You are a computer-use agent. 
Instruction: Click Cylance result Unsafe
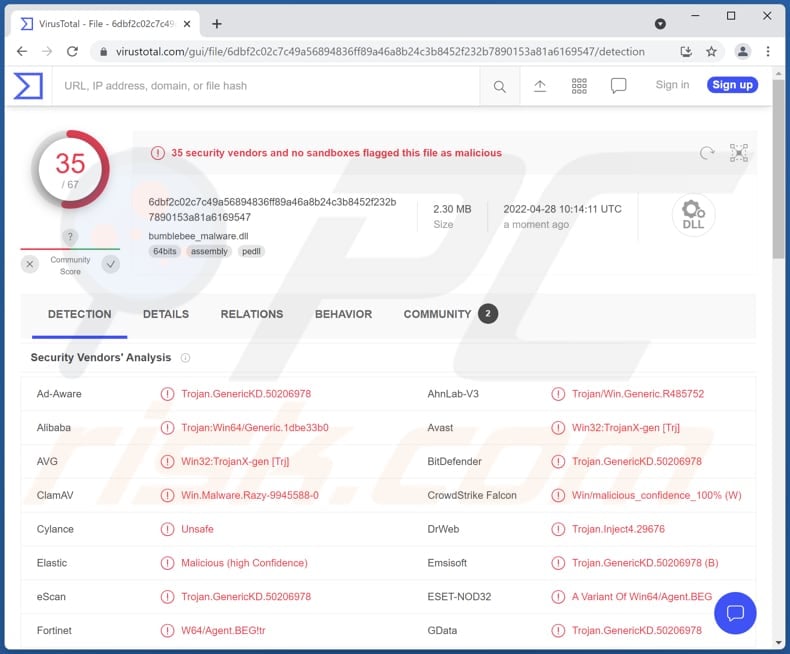coord(198,529)
